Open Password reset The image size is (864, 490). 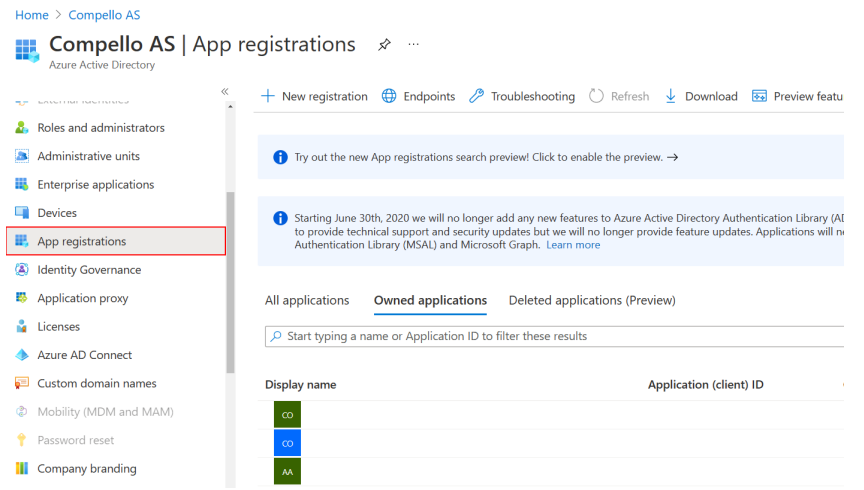[x=76, y=440]
